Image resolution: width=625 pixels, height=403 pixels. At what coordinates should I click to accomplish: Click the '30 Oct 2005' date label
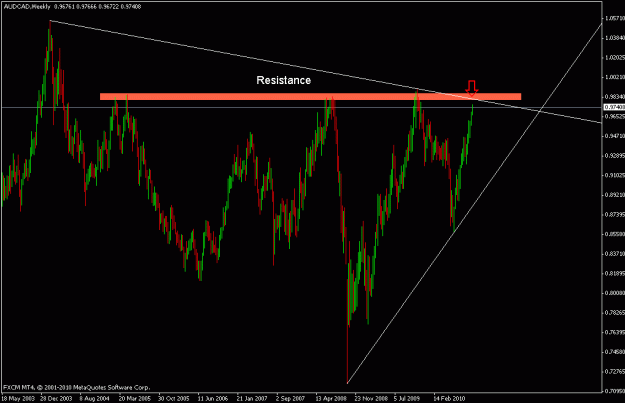173,399
